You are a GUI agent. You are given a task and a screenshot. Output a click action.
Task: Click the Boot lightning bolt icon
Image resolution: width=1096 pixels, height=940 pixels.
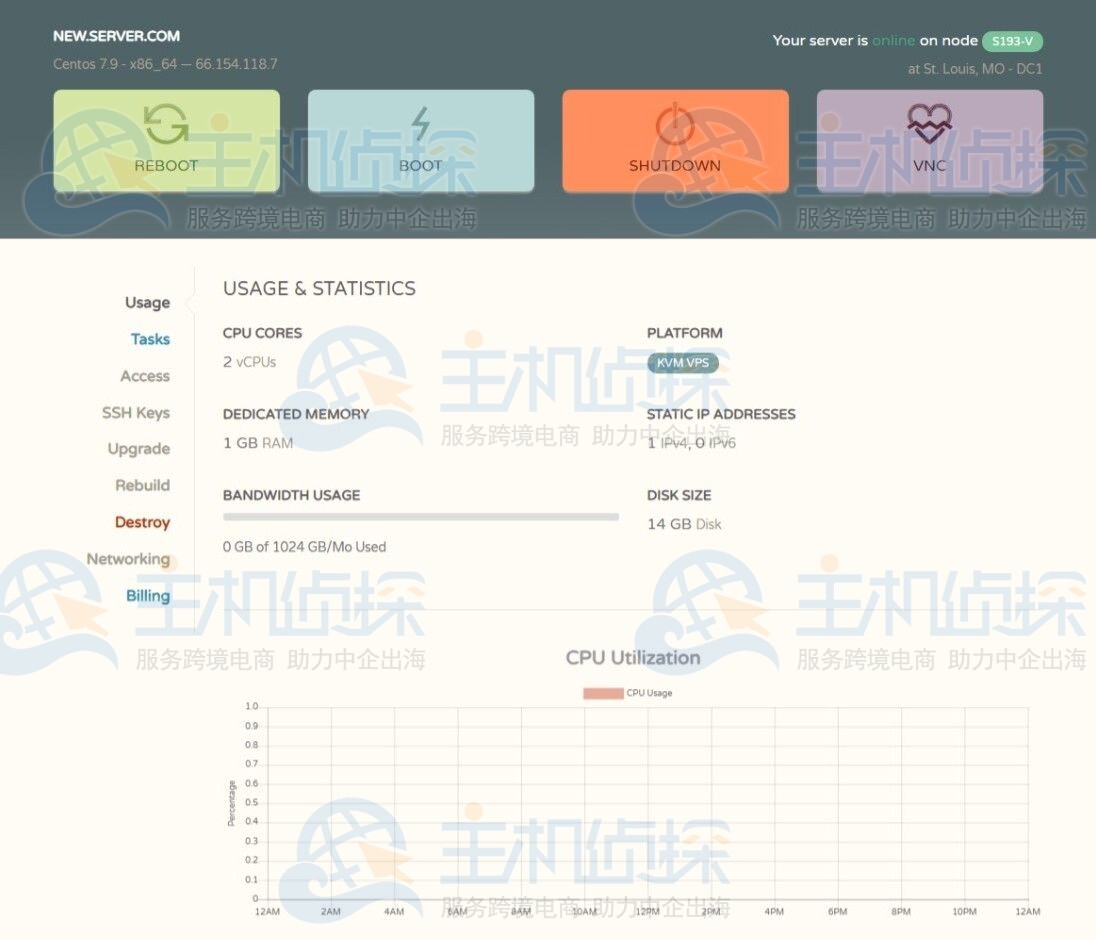click(x=420, y=124)
